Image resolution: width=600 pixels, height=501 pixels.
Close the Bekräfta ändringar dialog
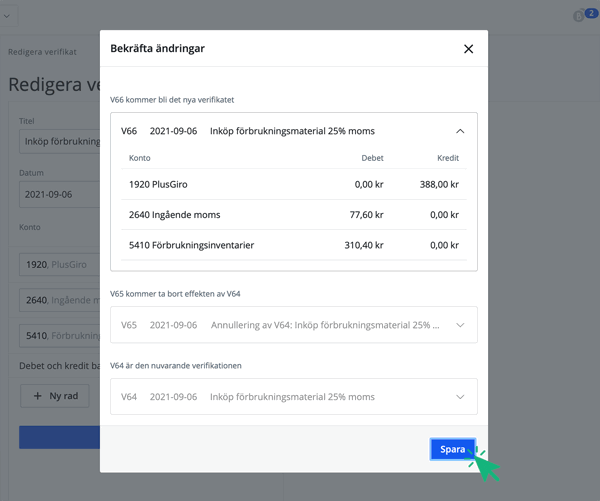[468, 49]
